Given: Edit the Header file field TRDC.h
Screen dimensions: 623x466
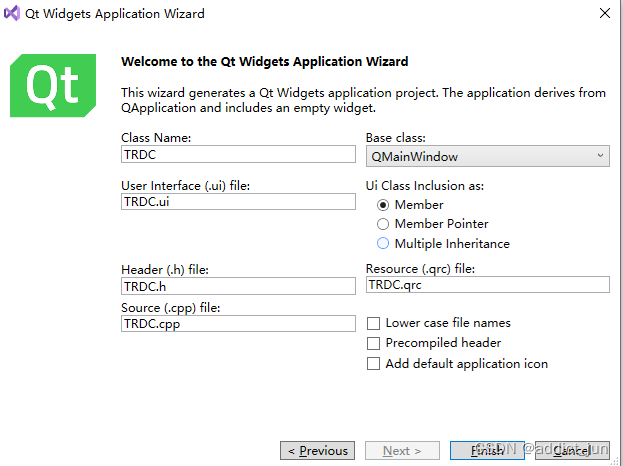Looking at the screenshot, I should (238, 286).
